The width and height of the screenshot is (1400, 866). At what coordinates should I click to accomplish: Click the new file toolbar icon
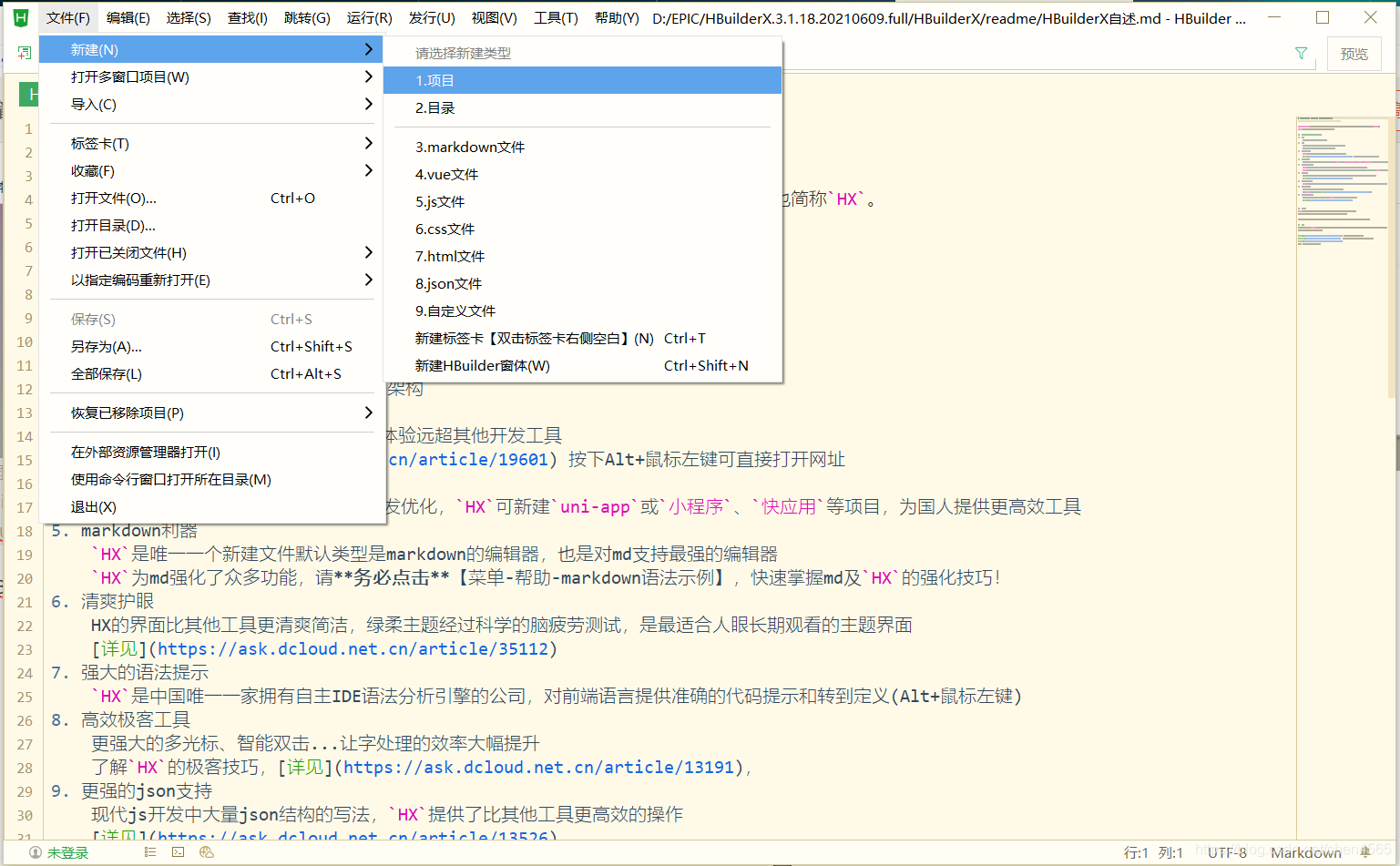(x=24, y=54)
